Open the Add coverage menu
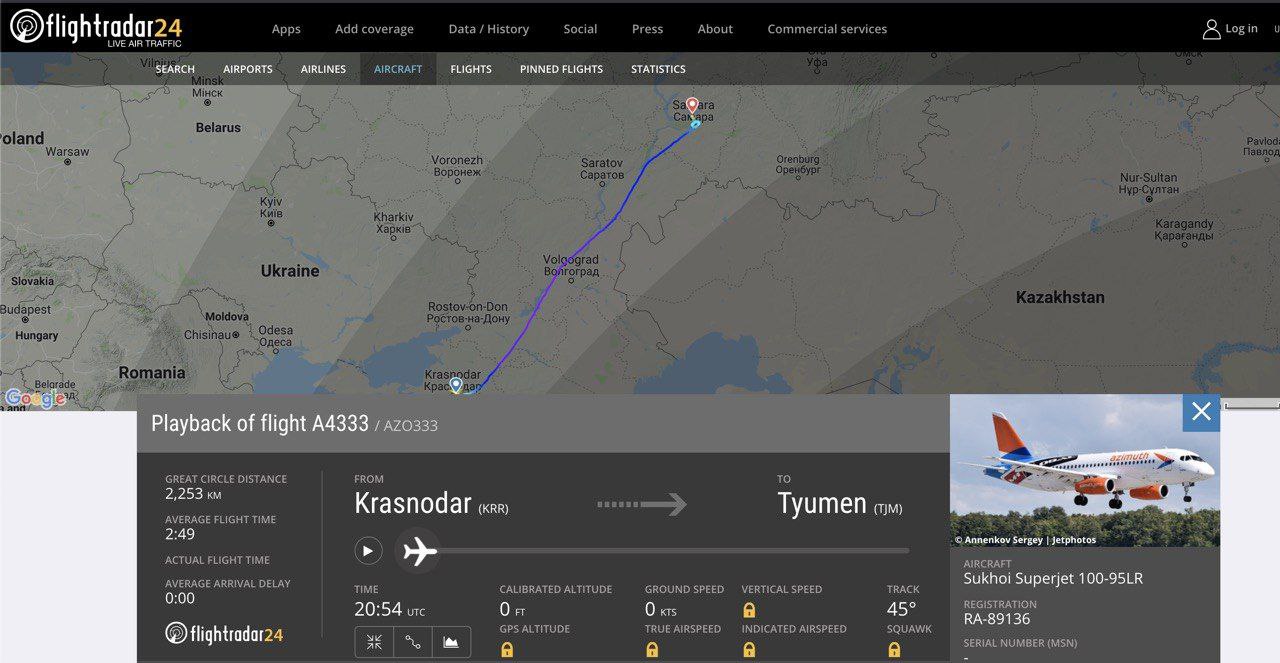 (374, 29)
